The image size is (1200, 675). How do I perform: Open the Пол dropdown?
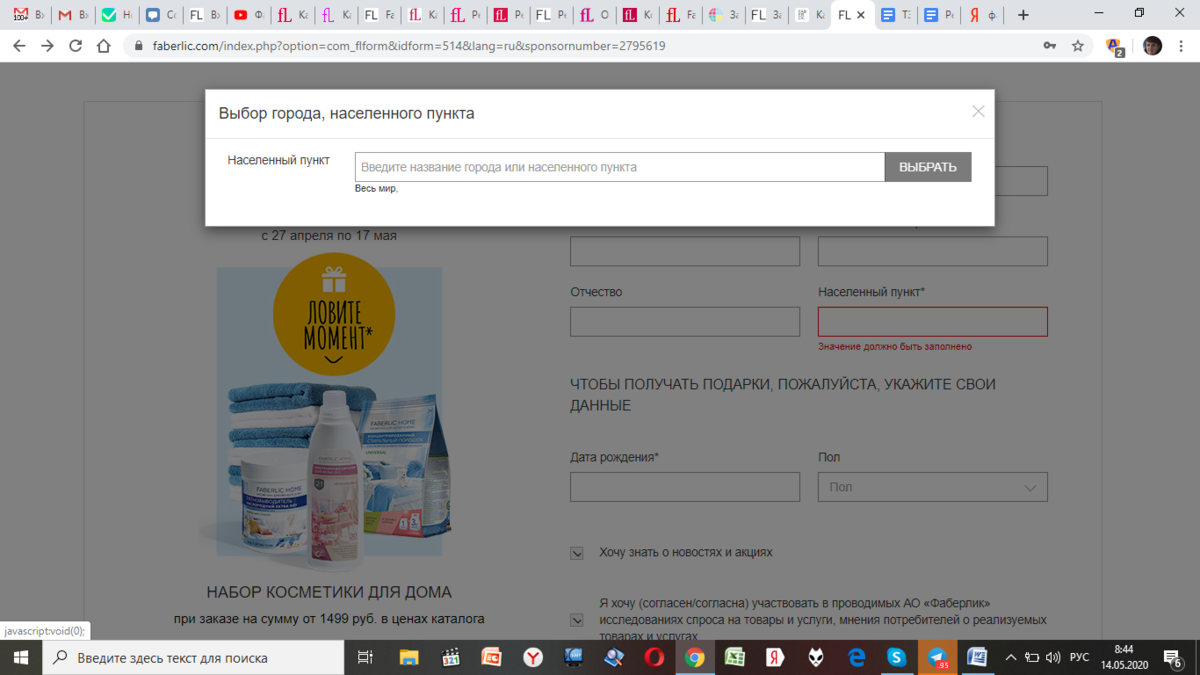click(933, 487)
